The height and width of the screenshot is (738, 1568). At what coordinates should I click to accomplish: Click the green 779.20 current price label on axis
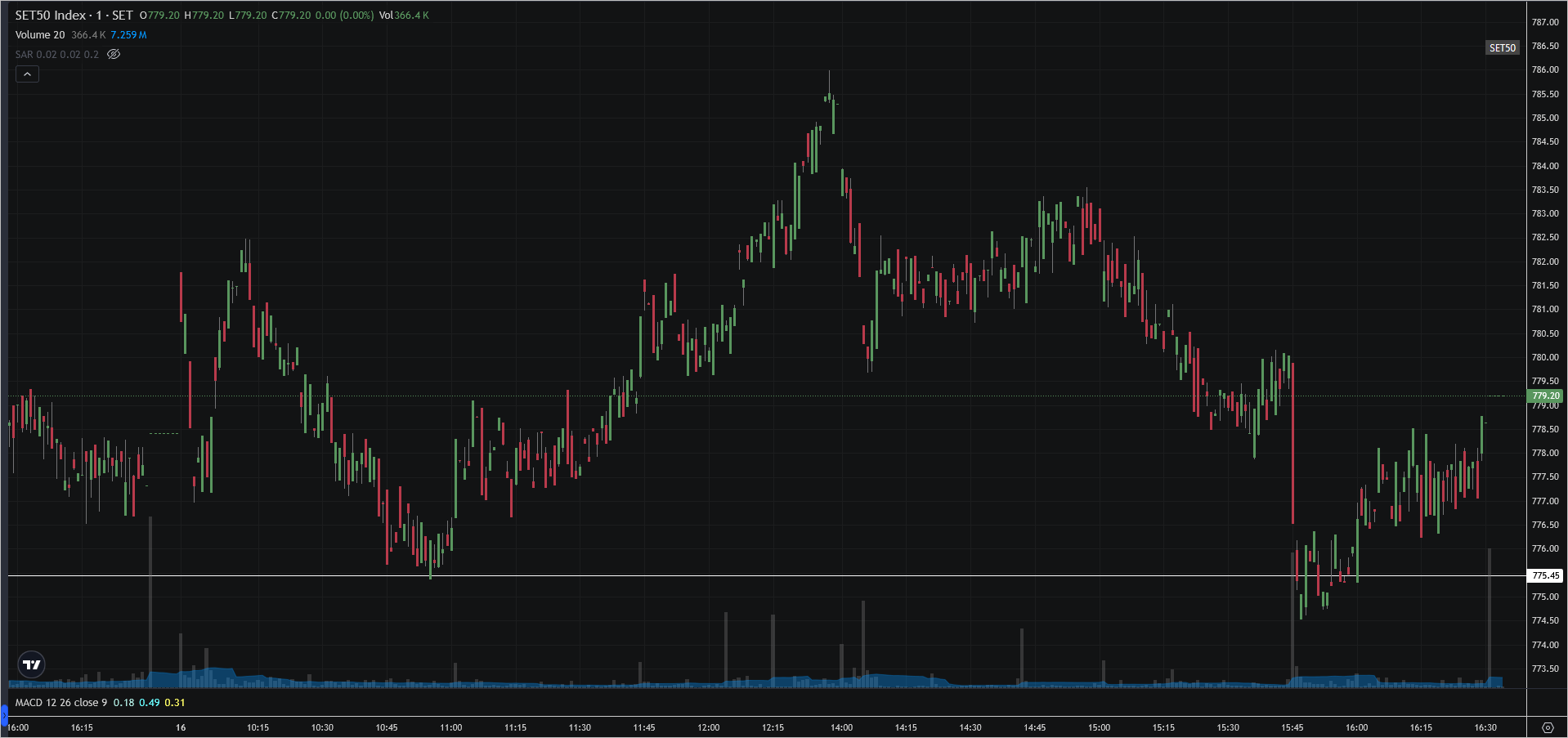point(1545,396)
